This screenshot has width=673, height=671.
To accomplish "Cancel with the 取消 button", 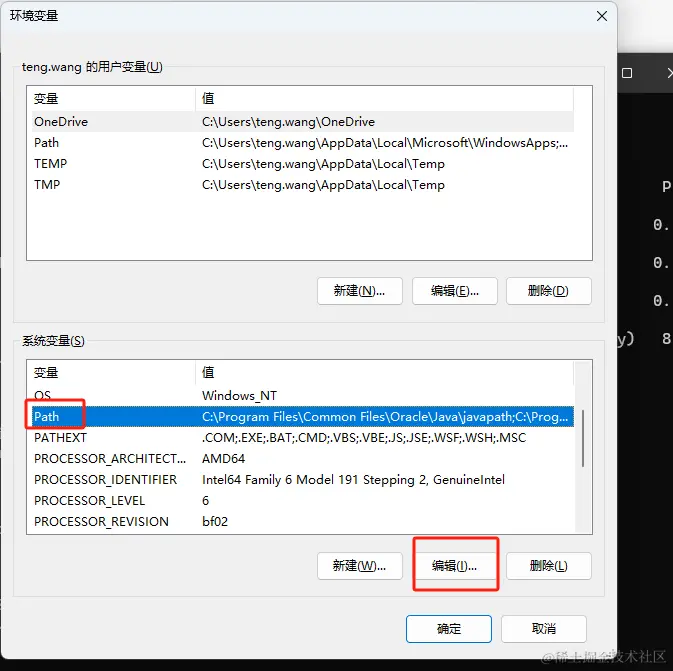I will [x=544, y=629].
